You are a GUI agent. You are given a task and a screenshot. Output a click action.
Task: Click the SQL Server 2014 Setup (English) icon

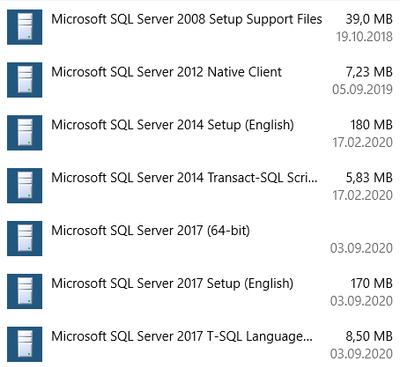tap(25, 133)
